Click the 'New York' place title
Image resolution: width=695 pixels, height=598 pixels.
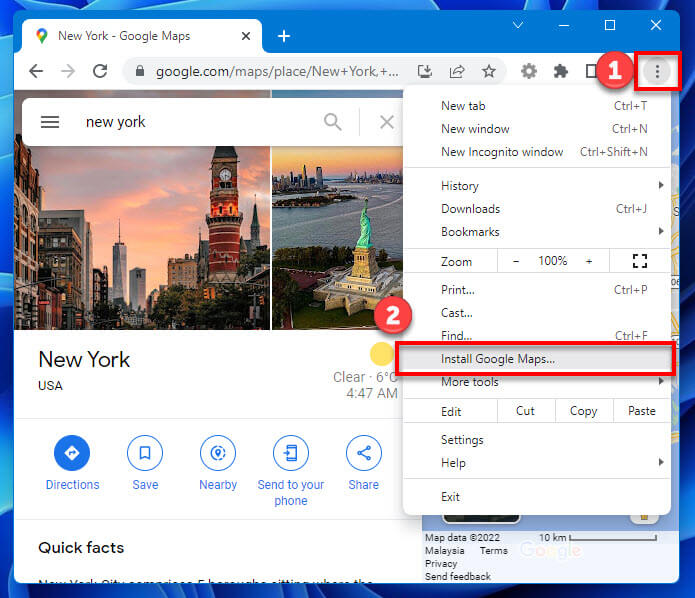[84, 359]
